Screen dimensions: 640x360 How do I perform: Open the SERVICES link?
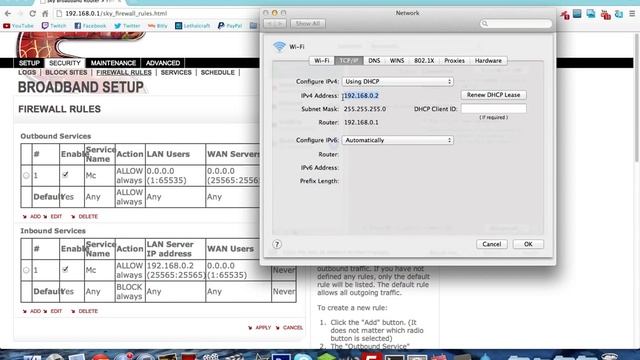coord(176,72)
